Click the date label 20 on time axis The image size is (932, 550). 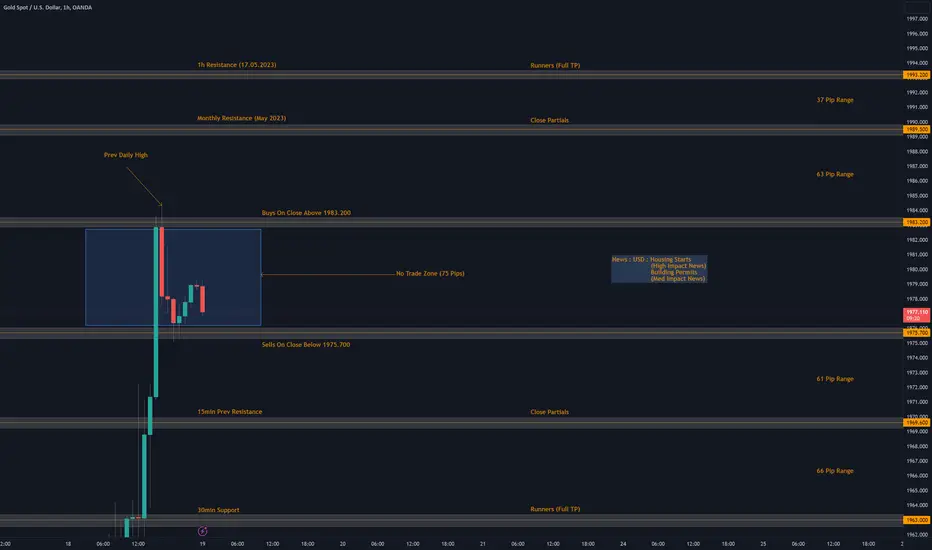[342, 543]
